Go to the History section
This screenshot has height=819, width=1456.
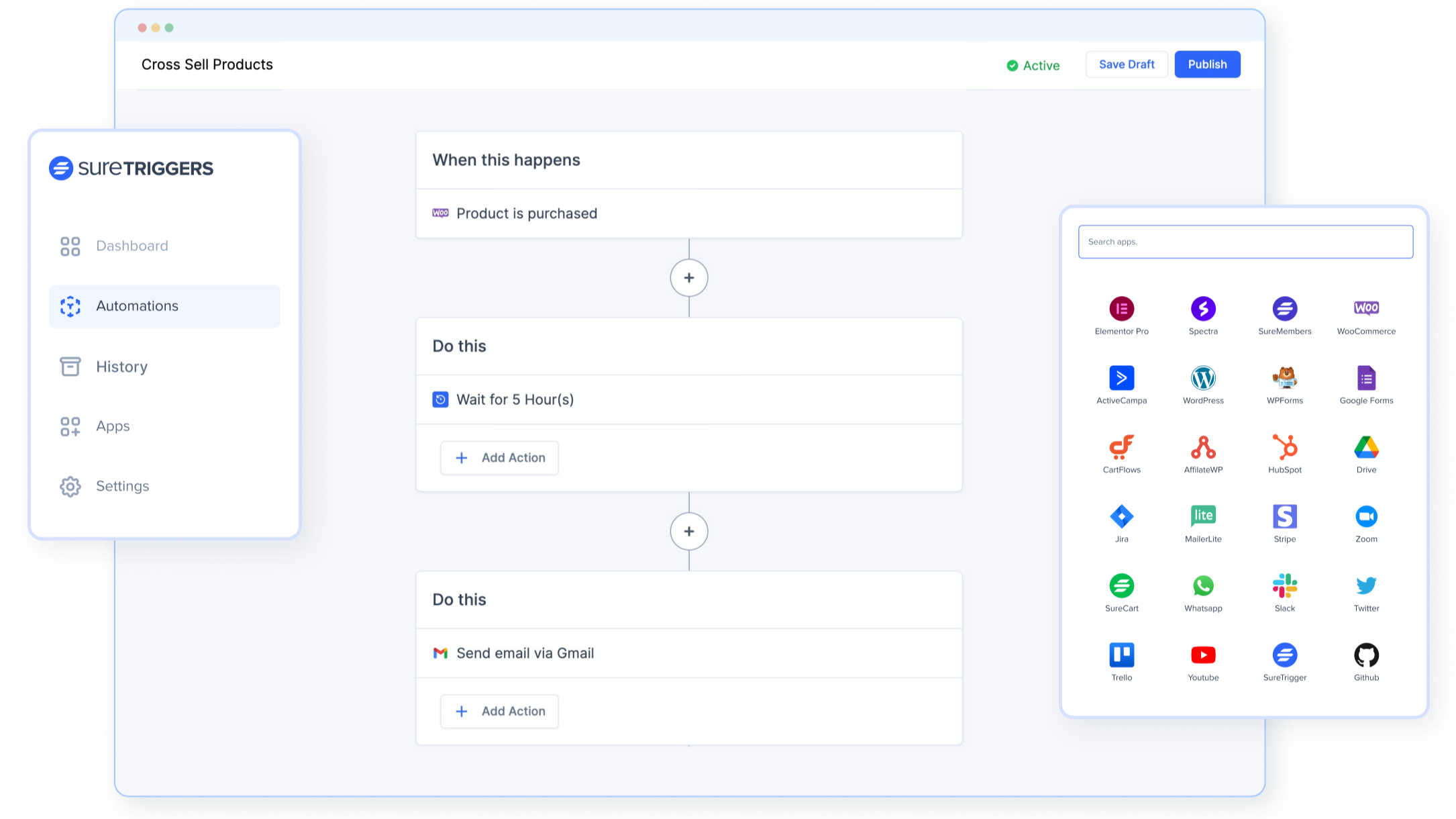coord(121,367)
